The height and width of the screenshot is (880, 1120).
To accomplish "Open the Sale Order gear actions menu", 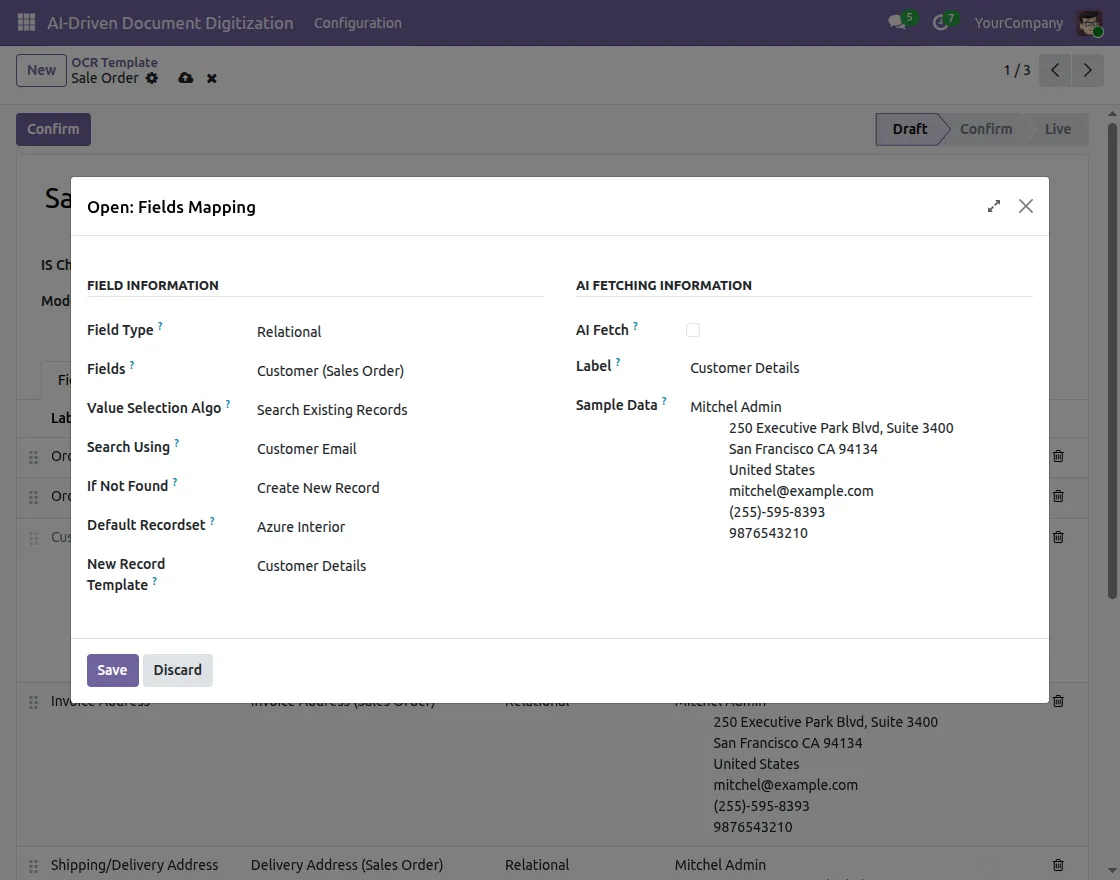I will click(x=152, y=78).
